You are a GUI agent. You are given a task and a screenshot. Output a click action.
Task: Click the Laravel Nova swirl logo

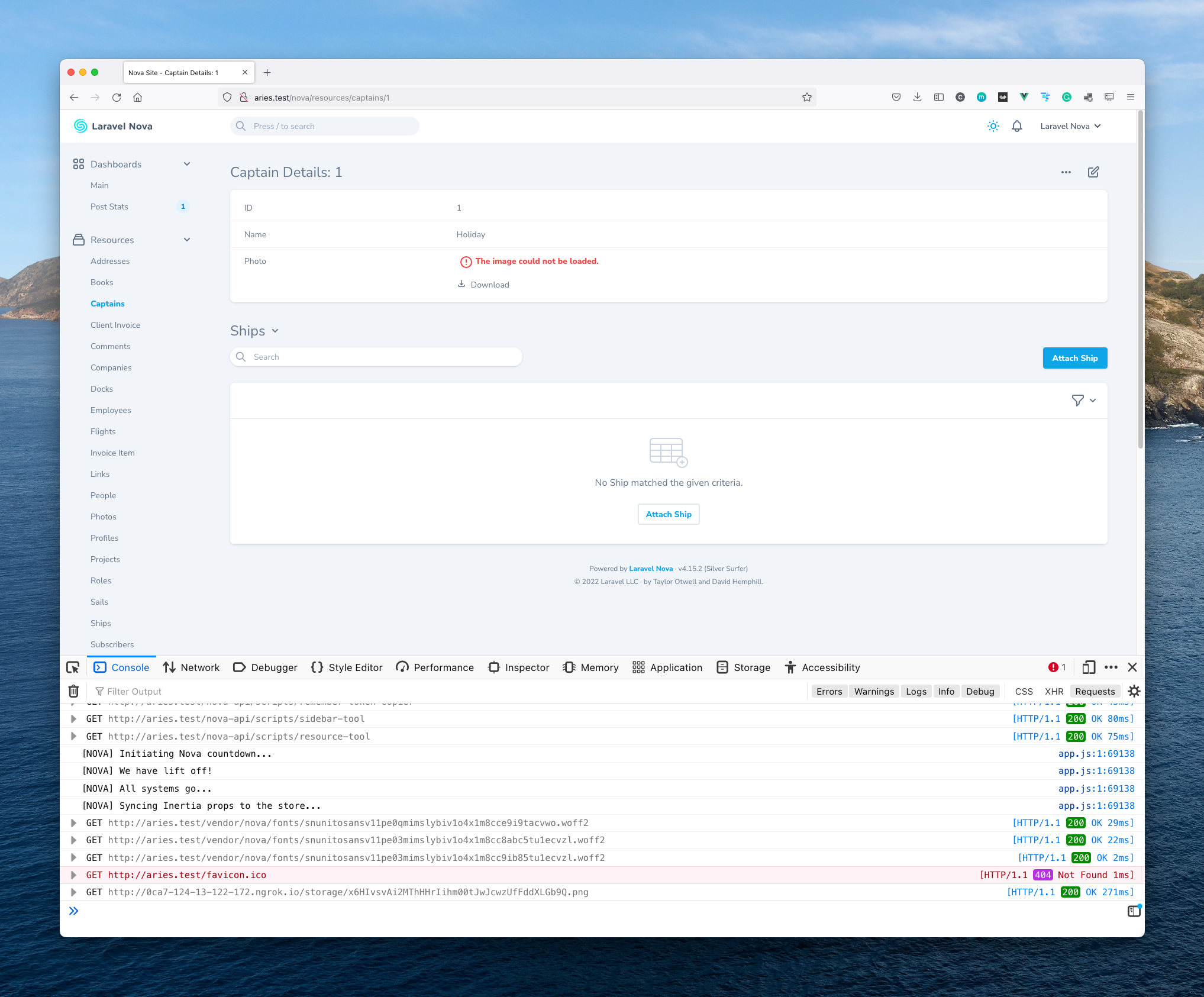[80, 126]
